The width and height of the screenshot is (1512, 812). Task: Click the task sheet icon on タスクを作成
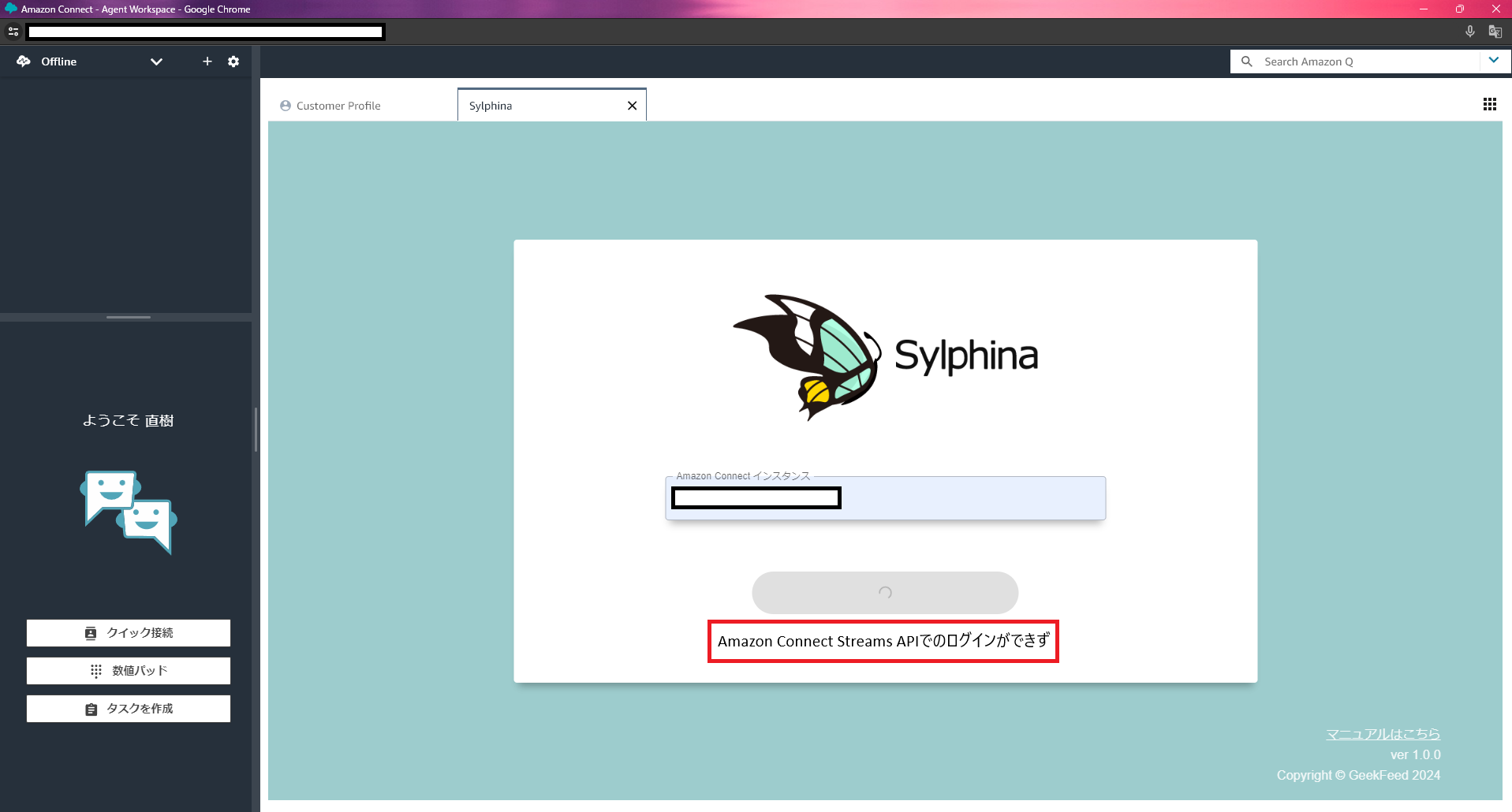(92, 708)
